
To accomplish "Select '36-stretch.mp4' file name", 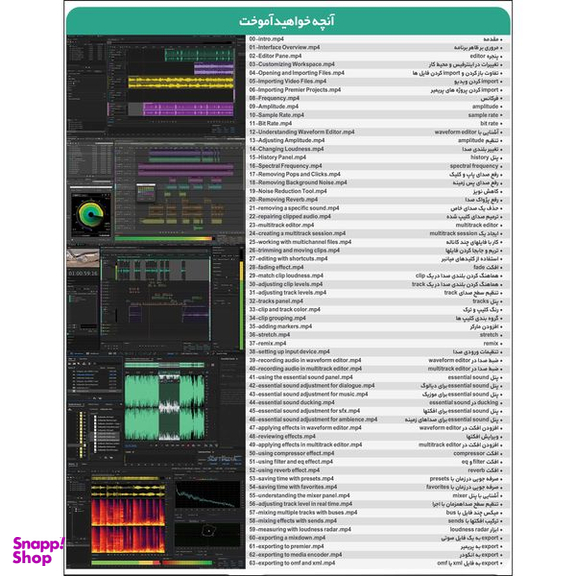I will [269, 335].
